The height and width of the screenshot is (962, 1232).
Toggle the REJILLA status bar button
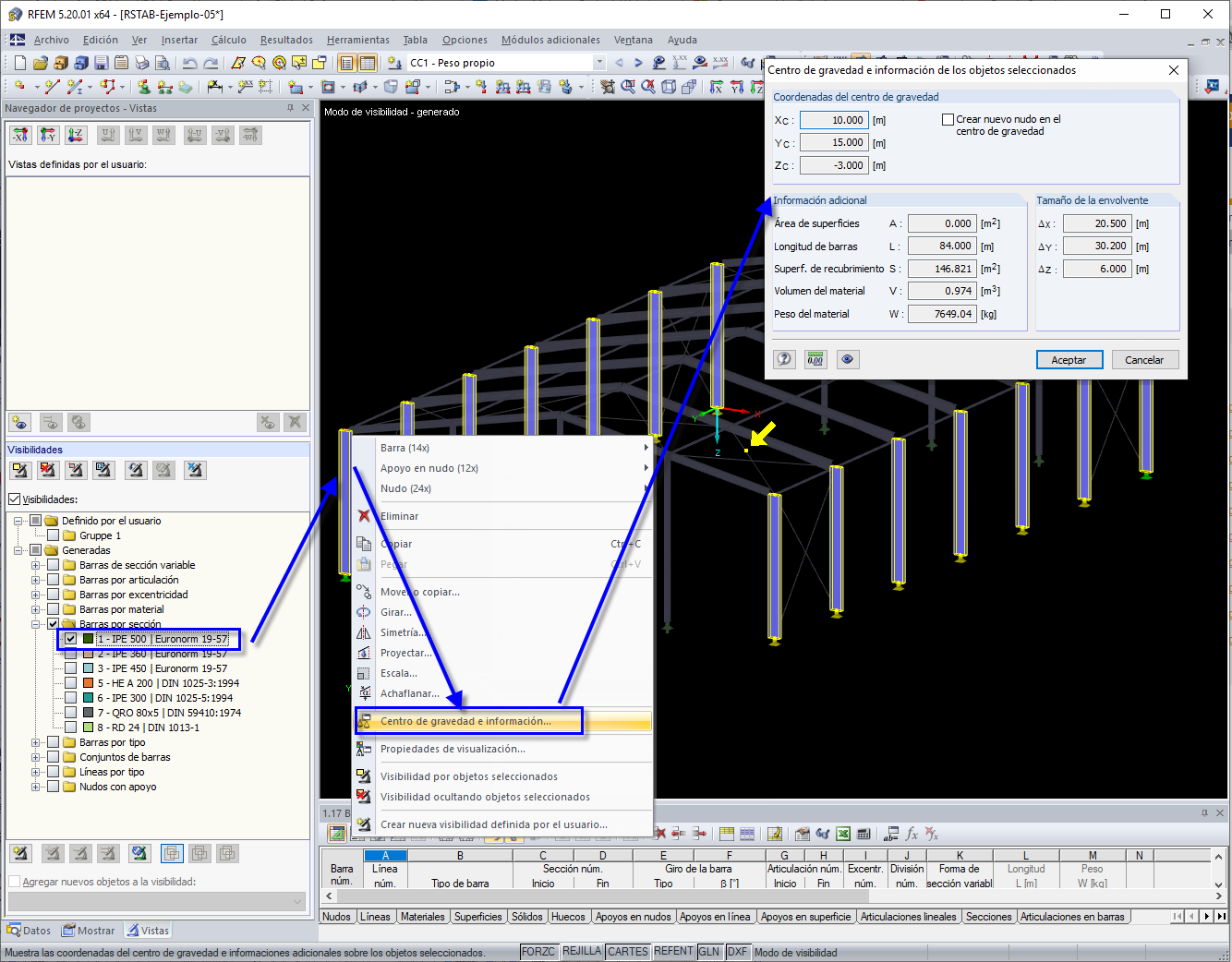[x=582, y=952]
